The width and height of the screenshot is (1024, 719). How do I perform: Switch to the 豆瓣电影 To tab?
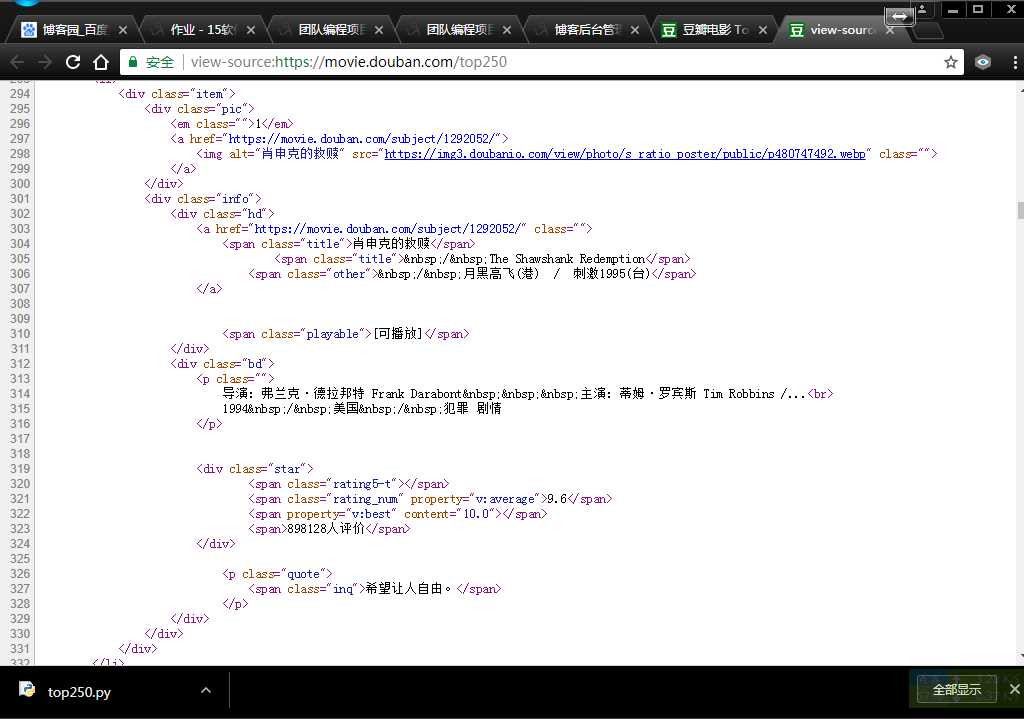pyautogui.click(x=714, y=30)
